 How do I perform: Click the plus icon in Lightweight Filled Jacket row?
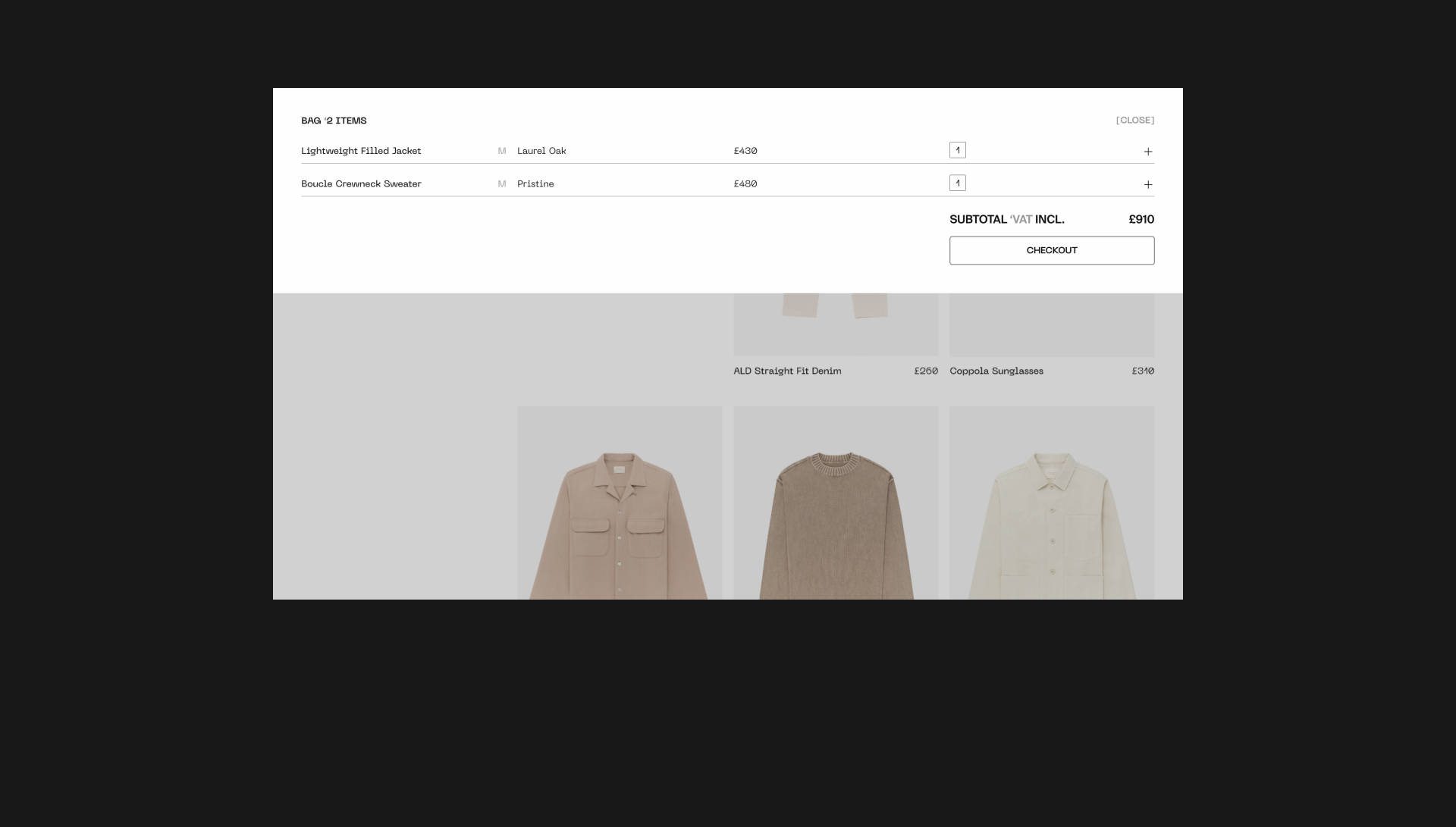click(1147, 152)
